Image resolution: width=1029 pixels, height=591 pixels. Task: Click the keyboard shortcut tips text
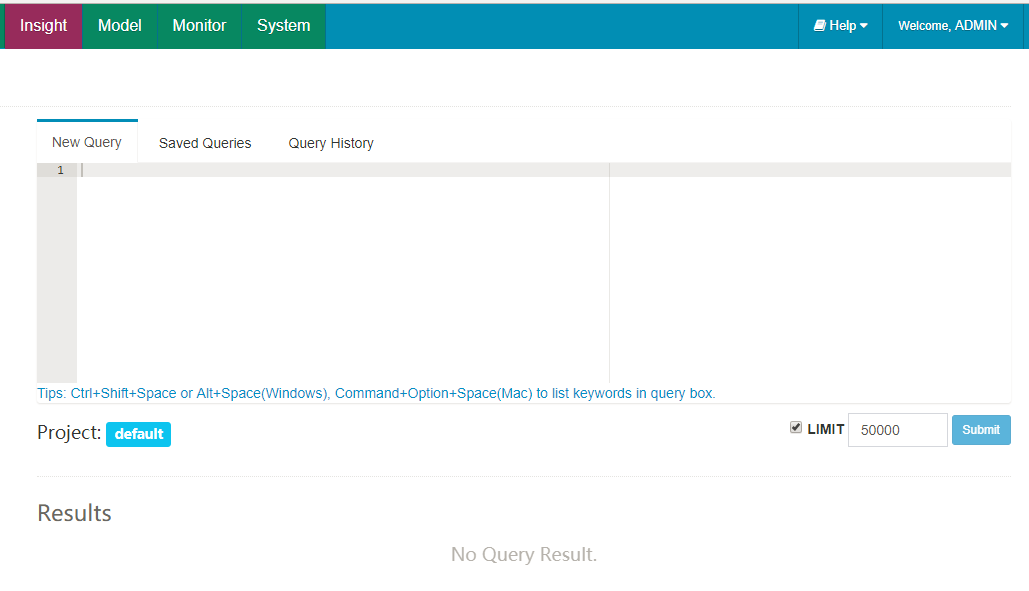(x=376, y=393)
